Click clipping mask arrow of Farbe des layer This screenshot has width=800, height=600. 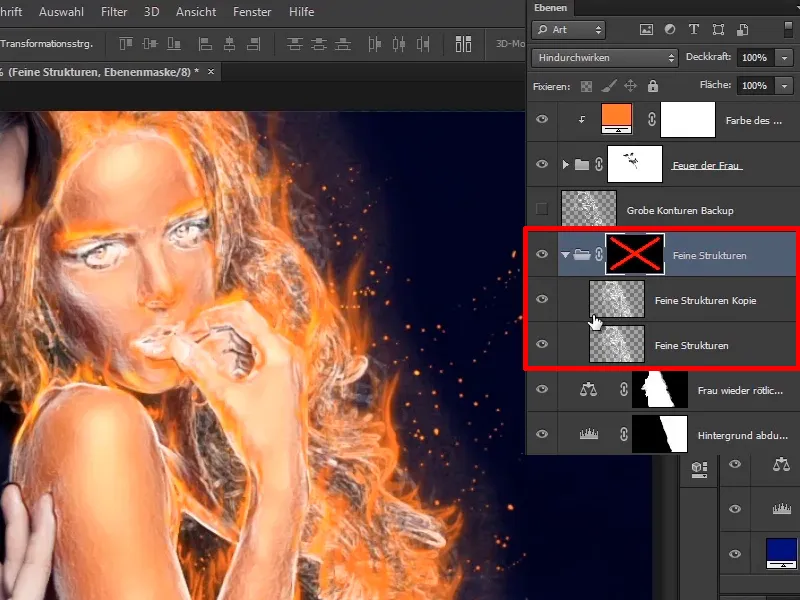click(582, 120)
